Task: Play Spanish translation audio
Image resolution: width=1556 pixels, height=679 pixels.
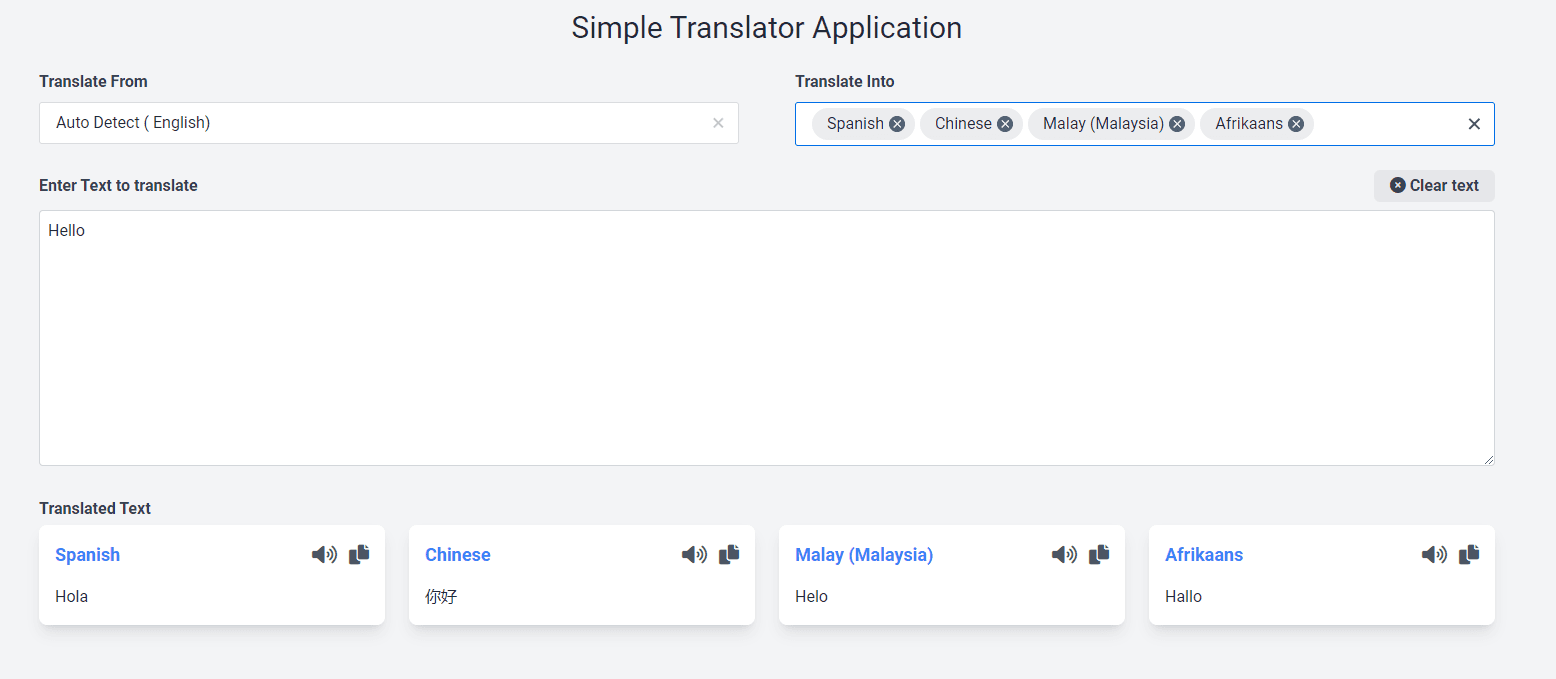Action: coord(325,554)
